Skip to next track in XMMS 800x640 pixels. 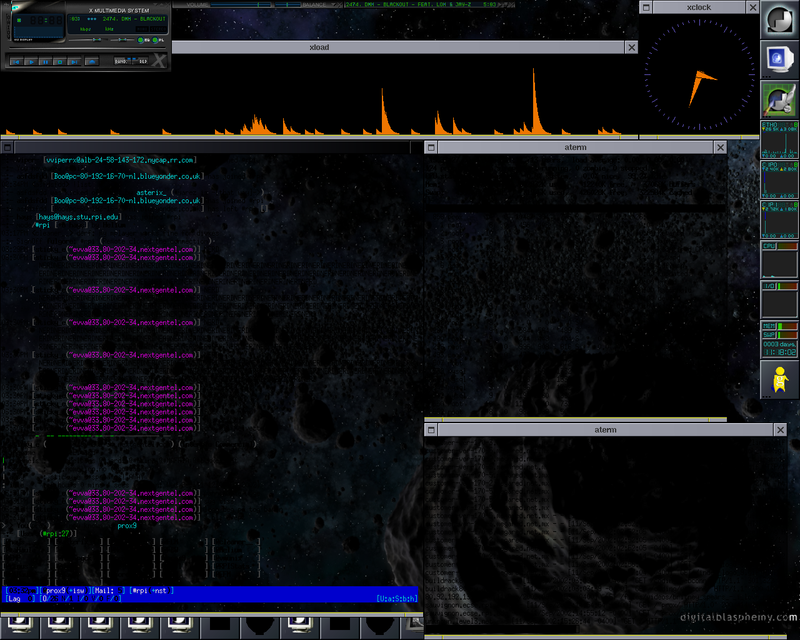click(x=74, y=62)
